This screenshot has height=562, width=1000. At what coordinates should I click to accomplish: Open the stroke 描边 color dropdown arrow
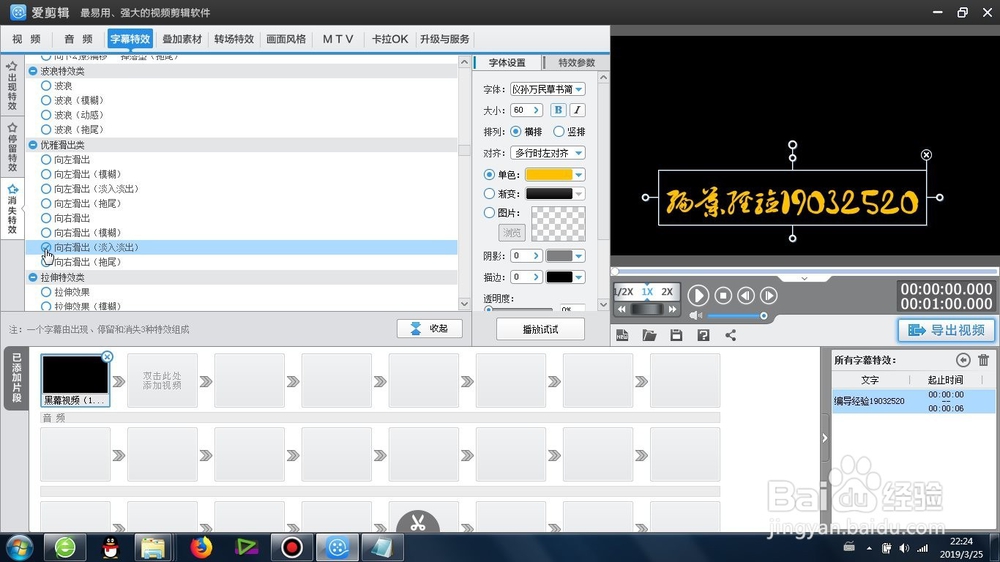tap(578, 277)
